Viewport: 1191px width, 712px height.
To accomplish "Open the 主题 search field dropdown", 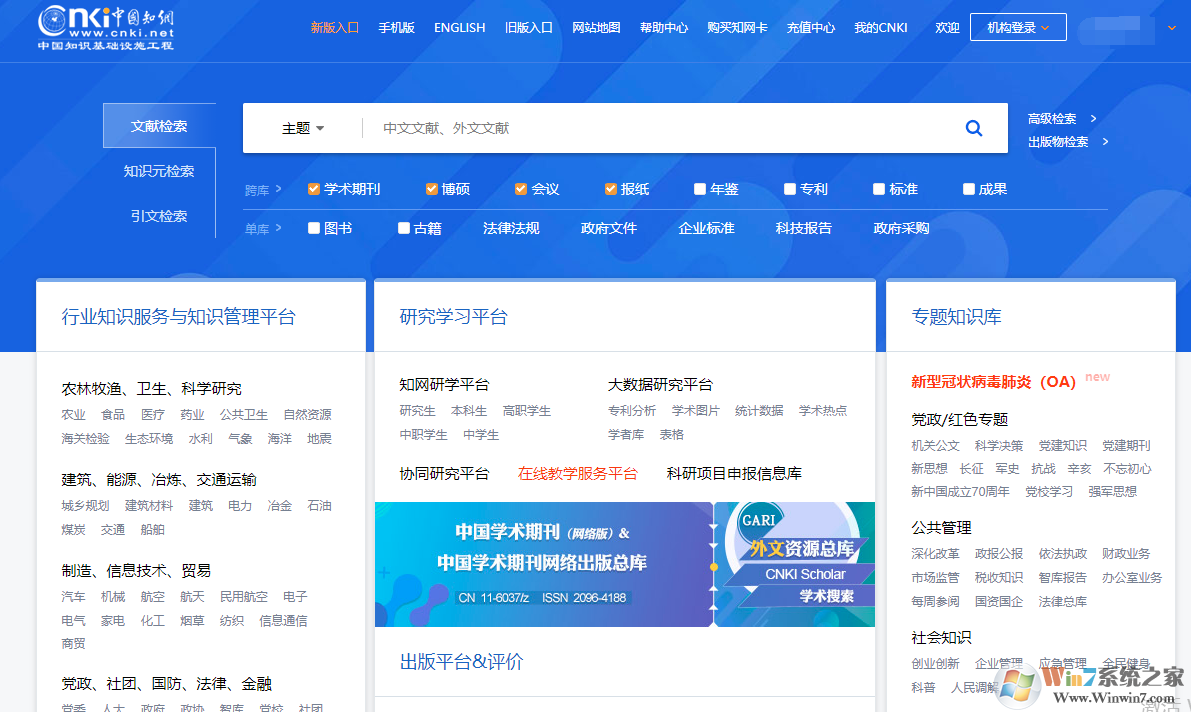I will [303, 128].
